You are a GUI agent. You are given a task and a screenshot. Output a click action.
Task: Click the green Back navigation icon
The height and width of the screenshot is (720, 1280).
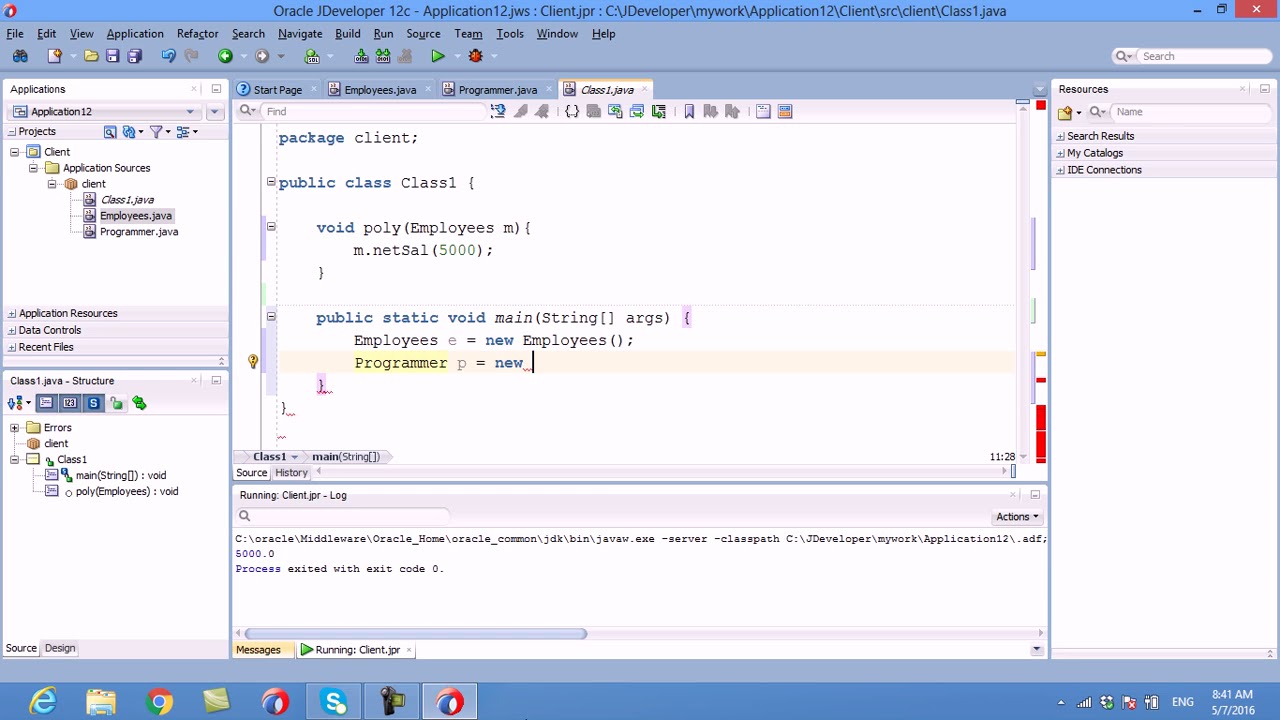click(x=226, y=56)
